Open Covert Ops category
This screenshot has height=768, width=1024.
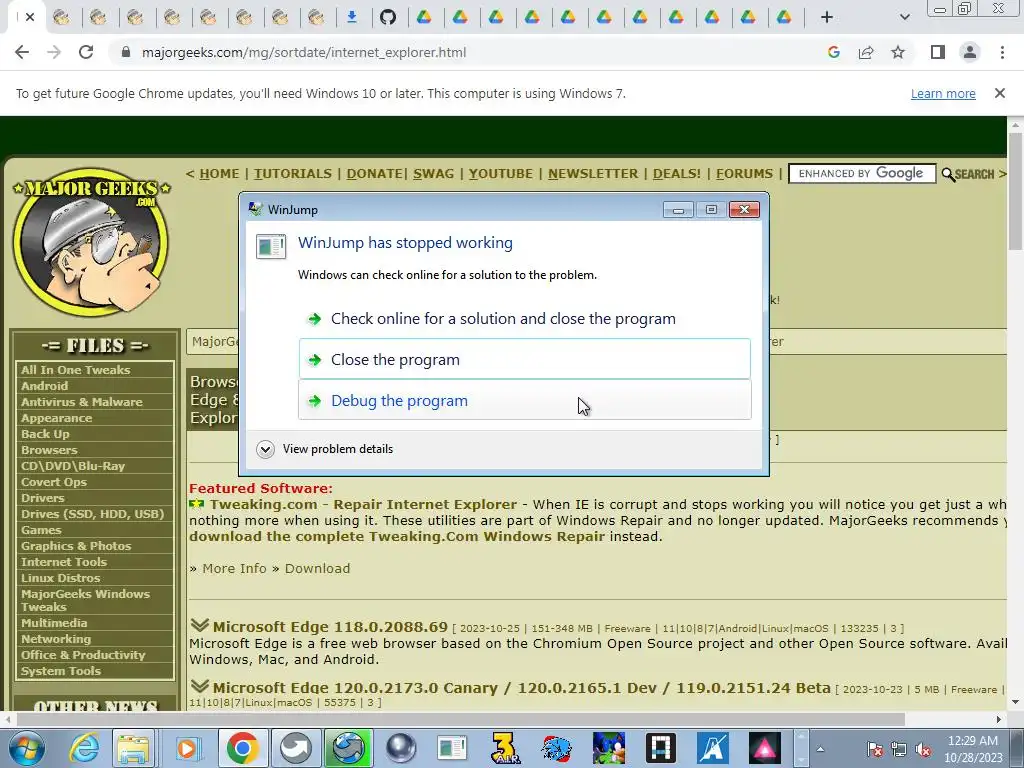click(x=54, y=482)
